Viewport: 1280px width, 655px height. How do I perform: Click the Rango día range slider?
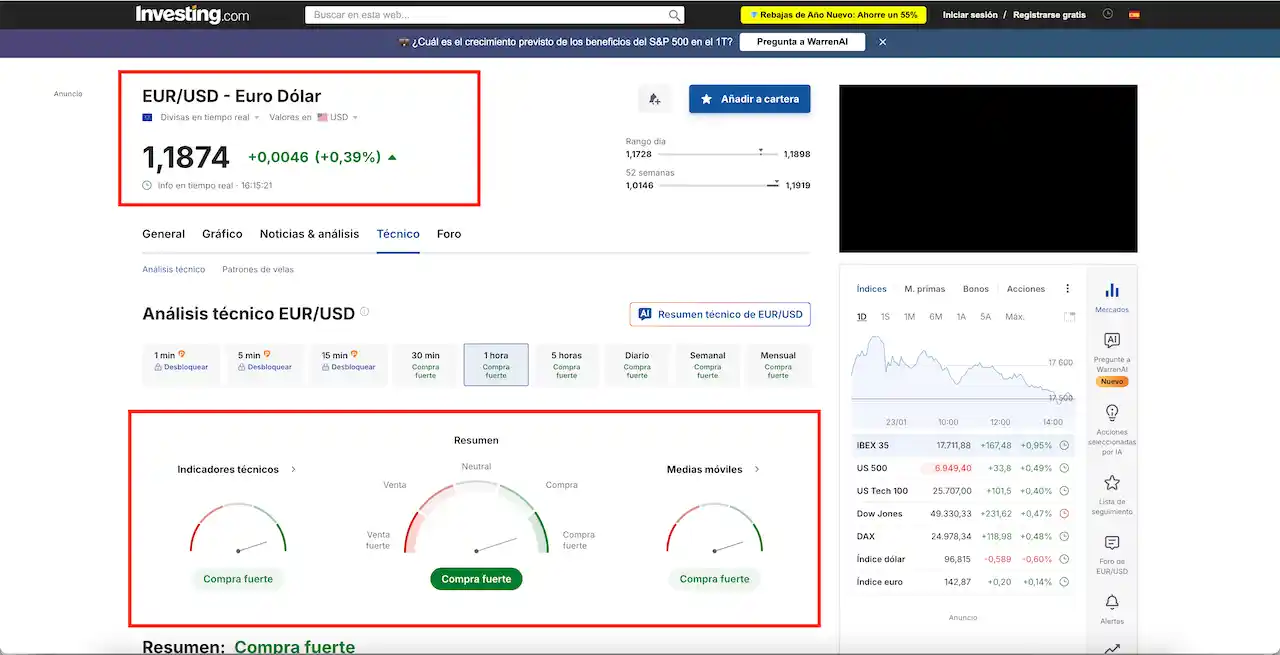[718, 154]
